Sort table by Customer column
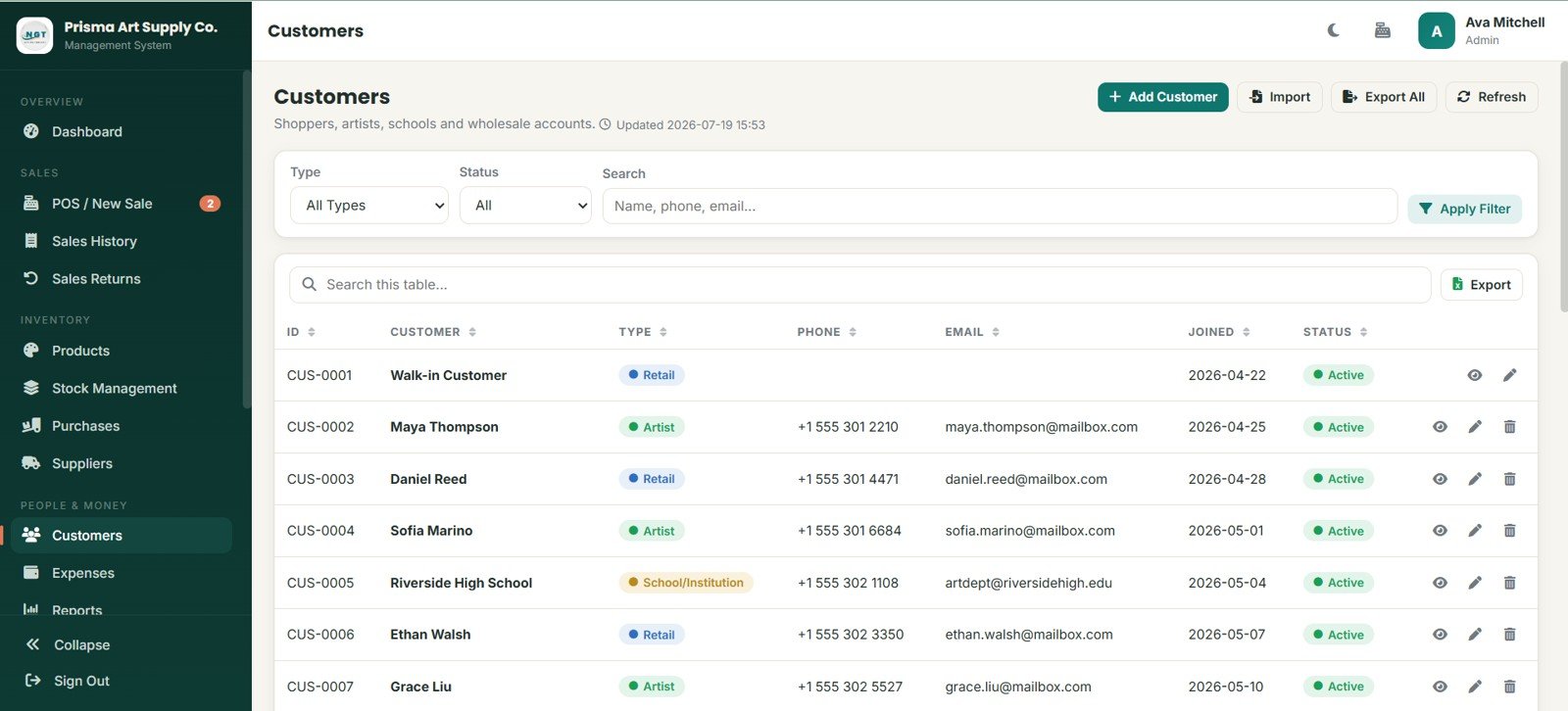Viewport: 1568px width, 711px height. (433, 332)
